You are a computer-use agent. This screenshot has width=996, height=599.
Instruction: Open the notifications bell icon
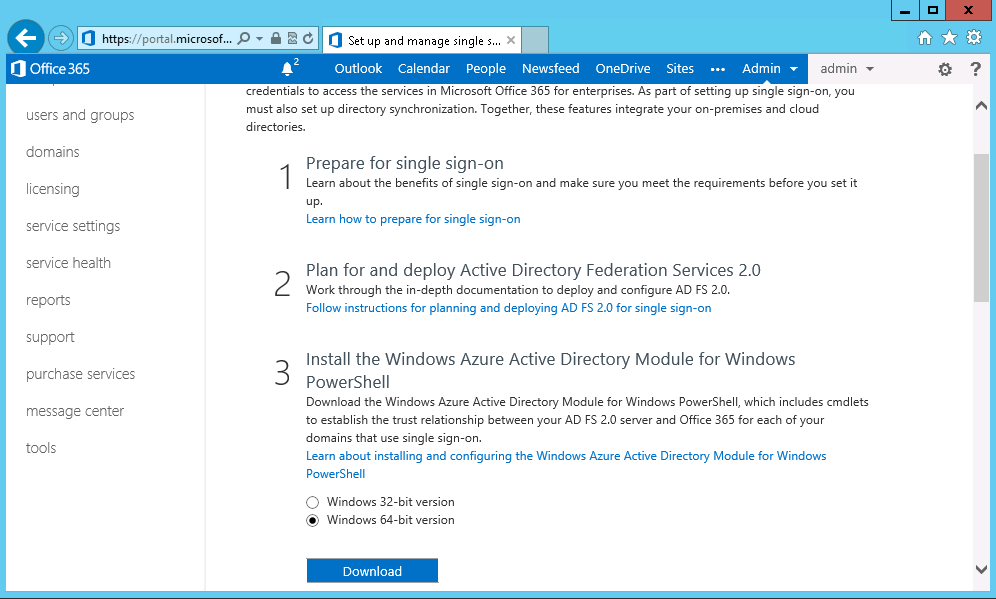click(288, 68)
